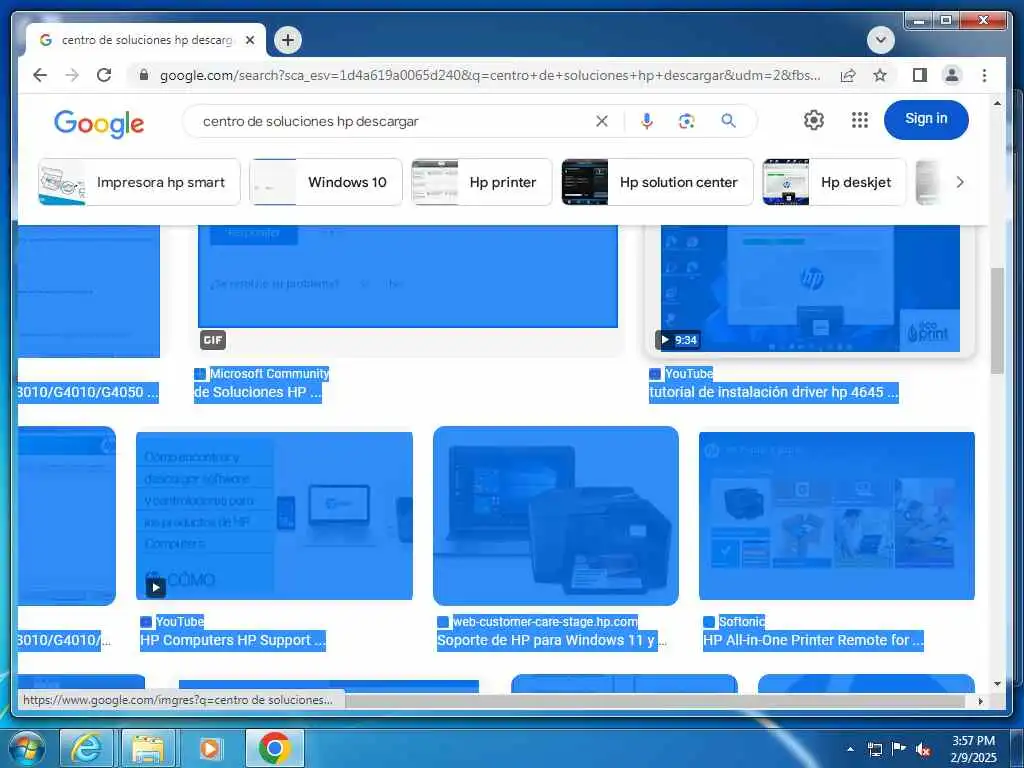The width and height of the screenshot is (1024, 768).
Task: Reload the current page
Action: pyautogui.click(x=104, y=75)
